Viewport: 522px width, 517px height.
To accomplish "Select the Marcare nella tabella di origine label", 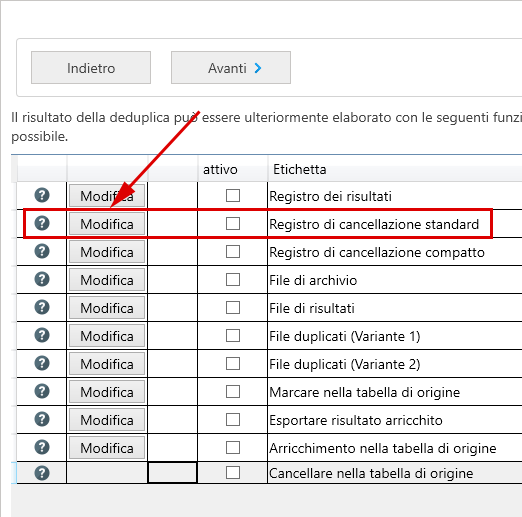I will (365, 392).
